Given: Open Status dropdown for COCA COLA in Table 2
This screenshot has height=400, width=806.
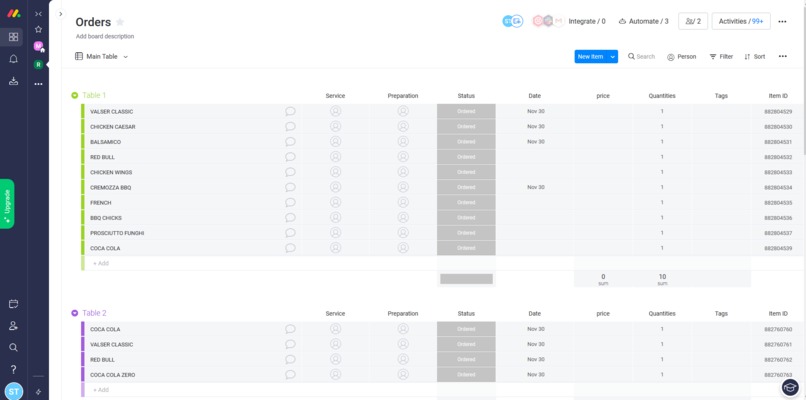Looking at the screenshot, I should coord(466,329).
